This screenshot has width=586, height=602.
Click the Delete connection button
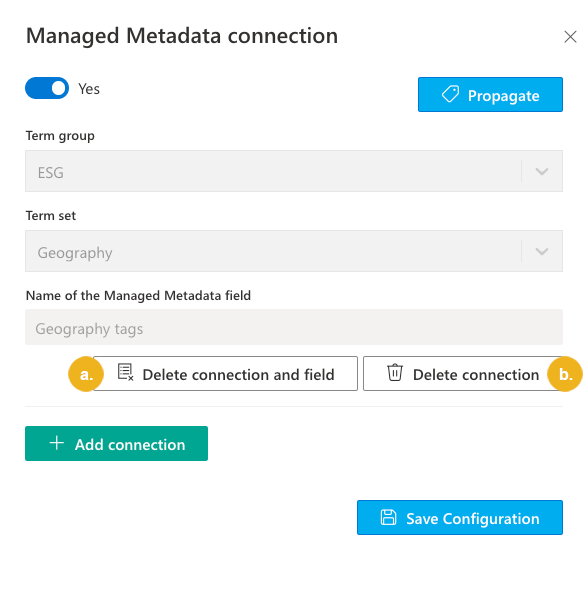click(x=463, y=374)
